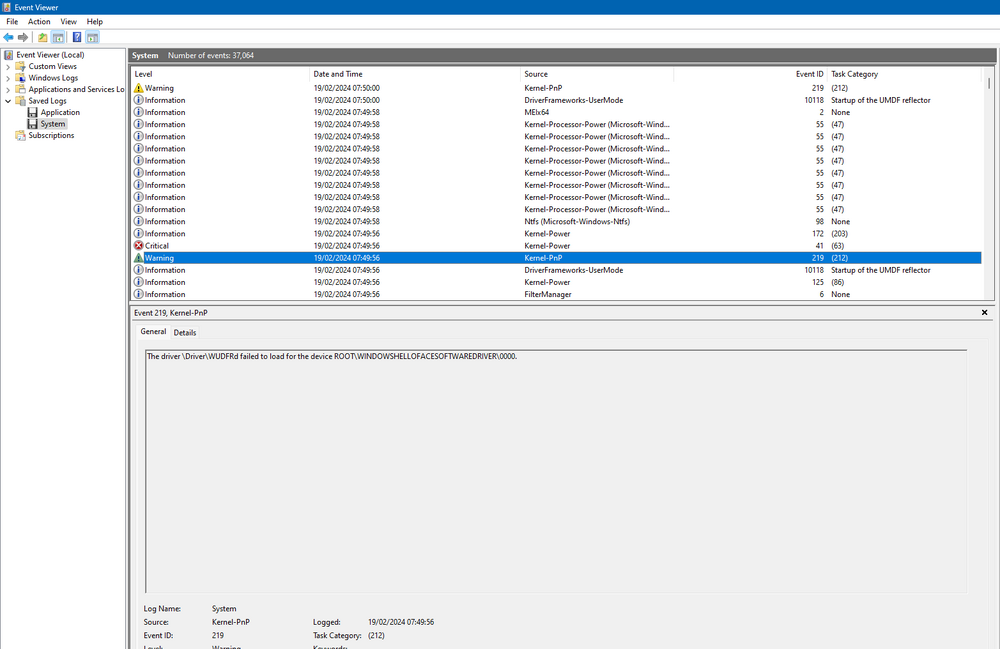Click the info icon of the Ntfs row

(138, 221)
